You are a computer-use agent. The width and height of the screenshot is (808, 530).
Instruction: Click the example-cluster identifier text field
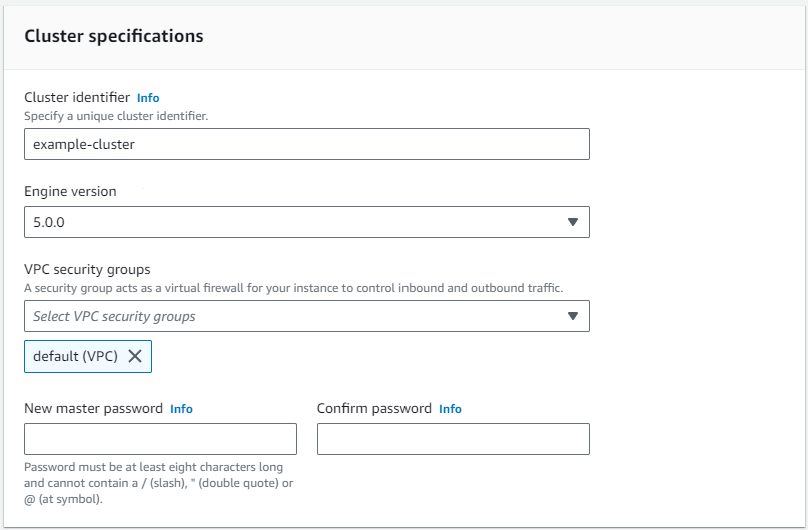point(306,144)
